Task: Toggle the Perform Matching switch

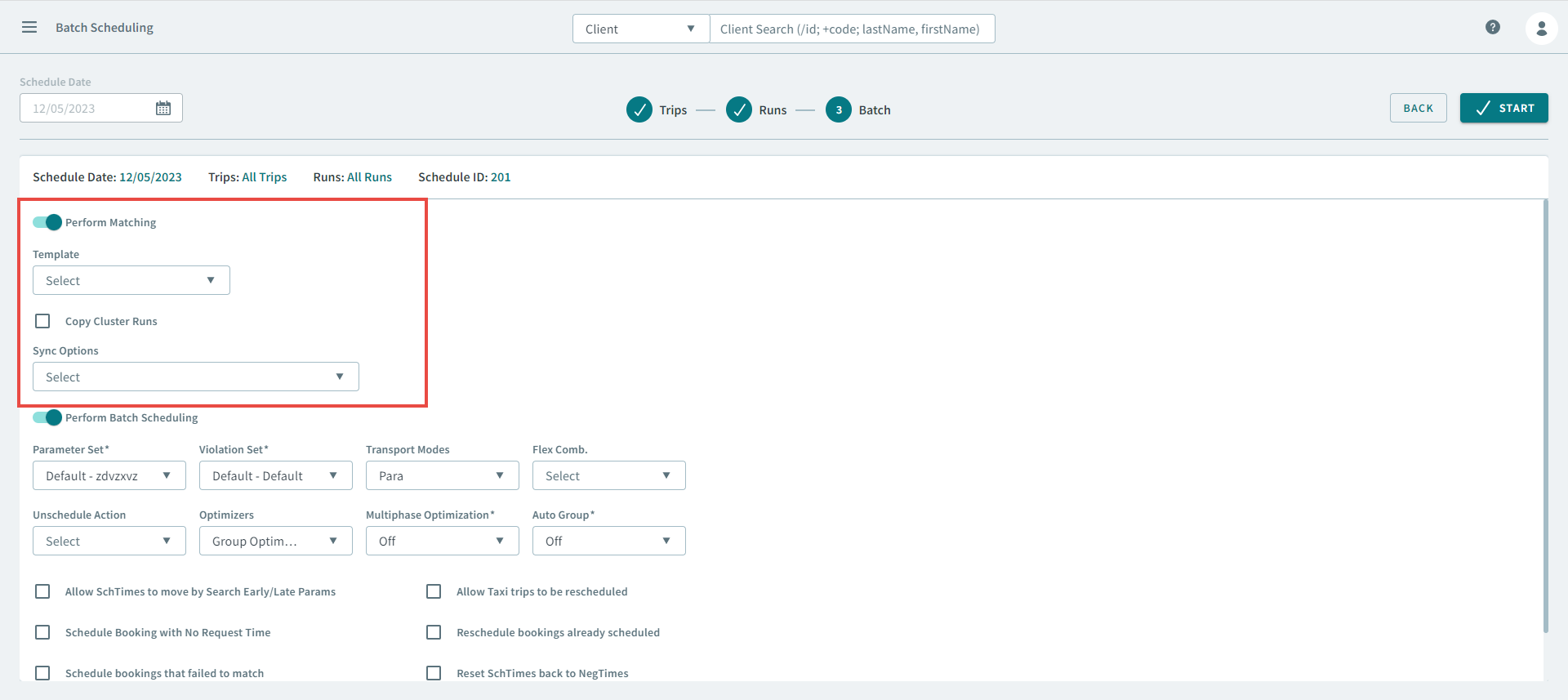Action: (x=47, y=222)
